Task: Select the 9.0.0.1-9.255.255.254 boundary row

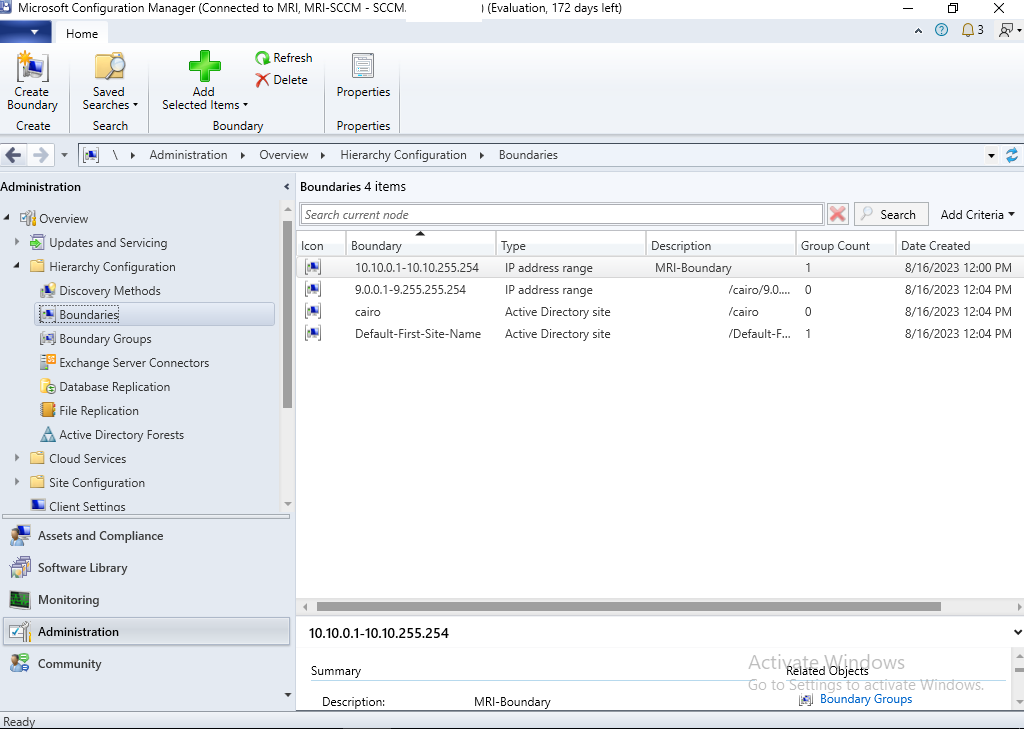Action: coord(660,290)
